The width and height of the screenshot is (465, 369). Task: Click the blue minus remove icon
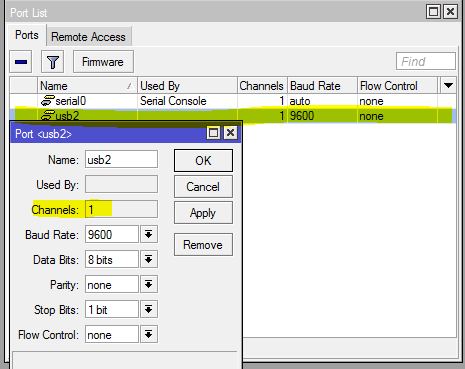click(x=21, y=62)
